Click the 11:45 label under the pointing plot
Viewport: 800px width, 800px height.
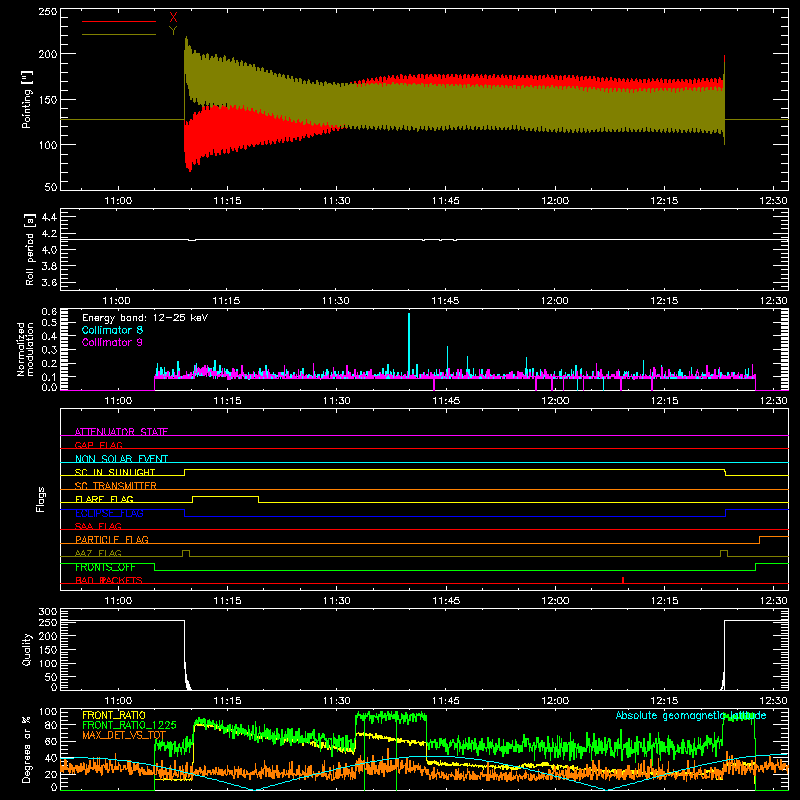(445, 201)
